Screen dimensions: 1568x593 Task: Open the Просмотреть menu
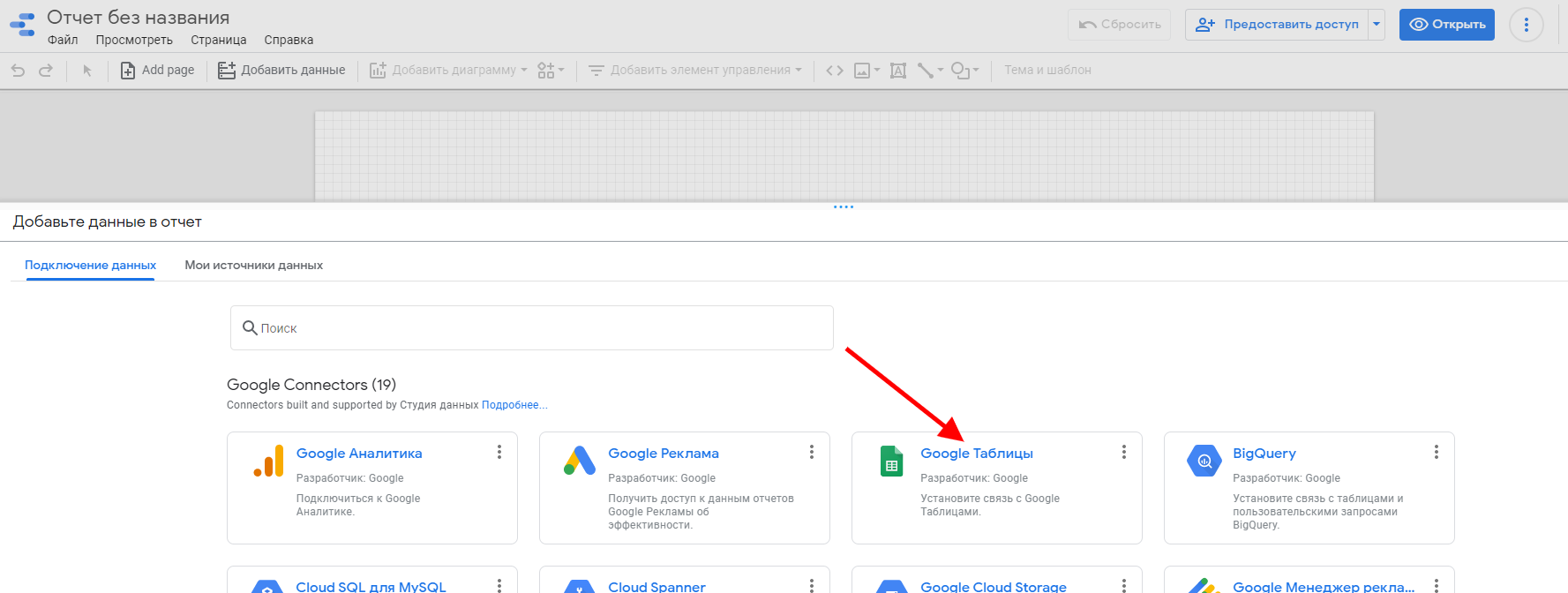click(x=134, y=40)
